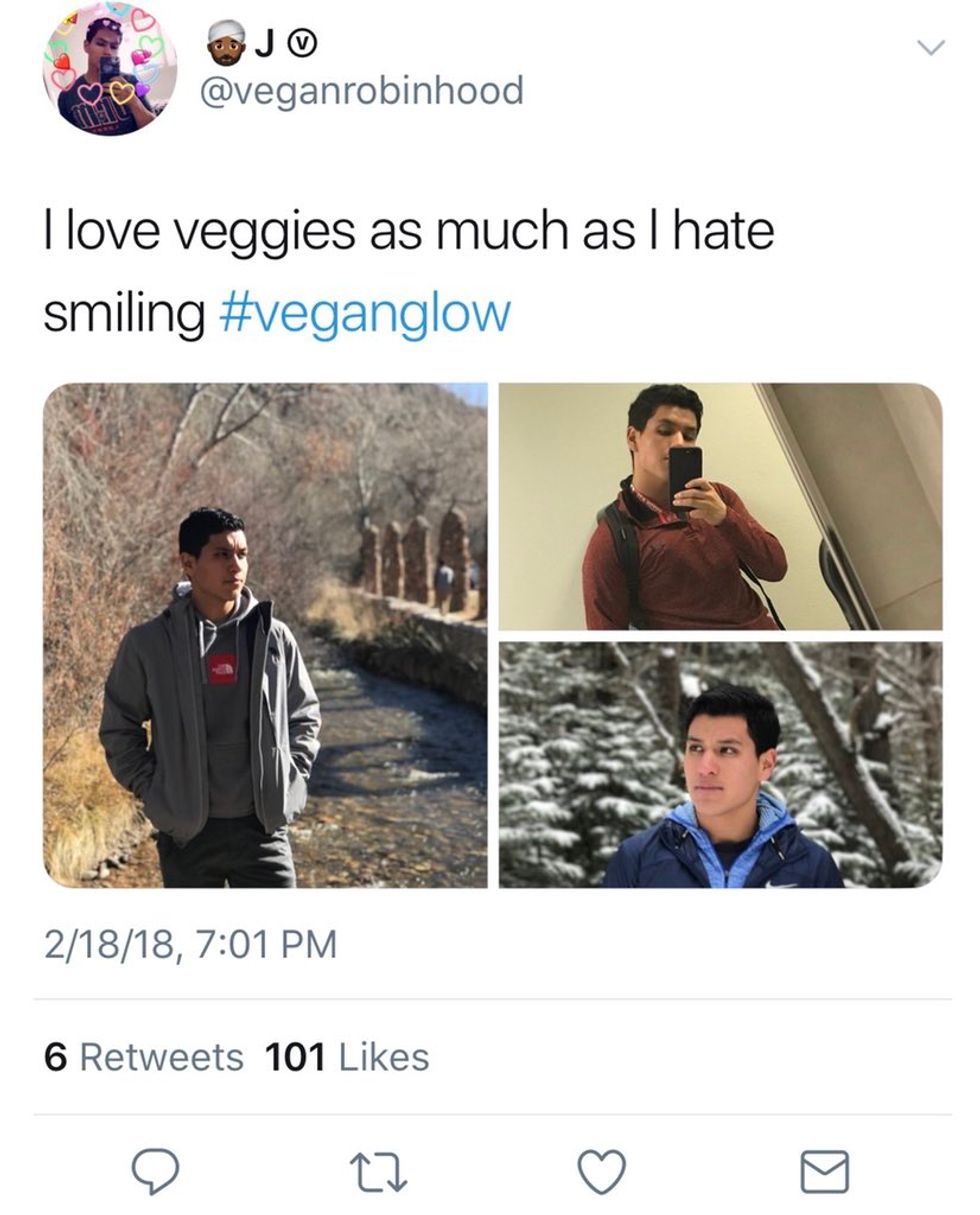Viewport: 980px width, 1215px height.
Task: Open the snowy trees portrait photo
Action: click(x=720, y=765)
